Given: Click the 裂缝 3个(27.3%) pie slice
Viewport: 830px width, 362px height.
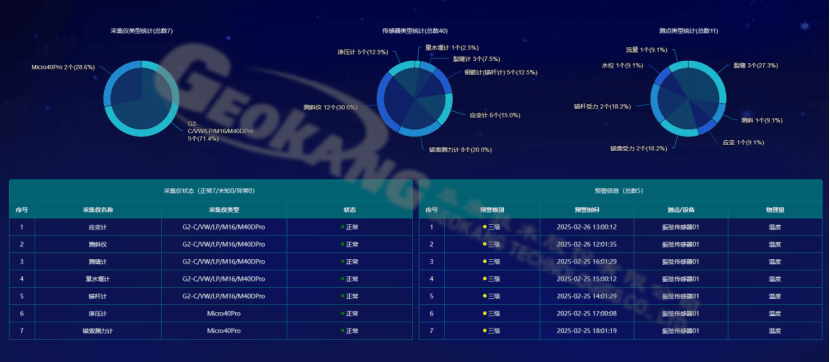Looking at the screenshot, I should [707, 82].
